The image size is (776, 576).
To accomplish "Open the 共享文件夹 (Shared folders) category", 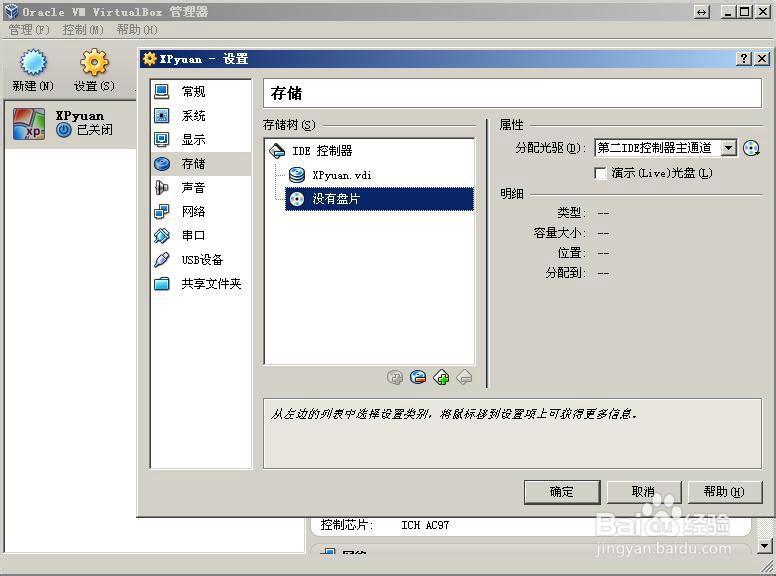I will [x=200, y=284].
